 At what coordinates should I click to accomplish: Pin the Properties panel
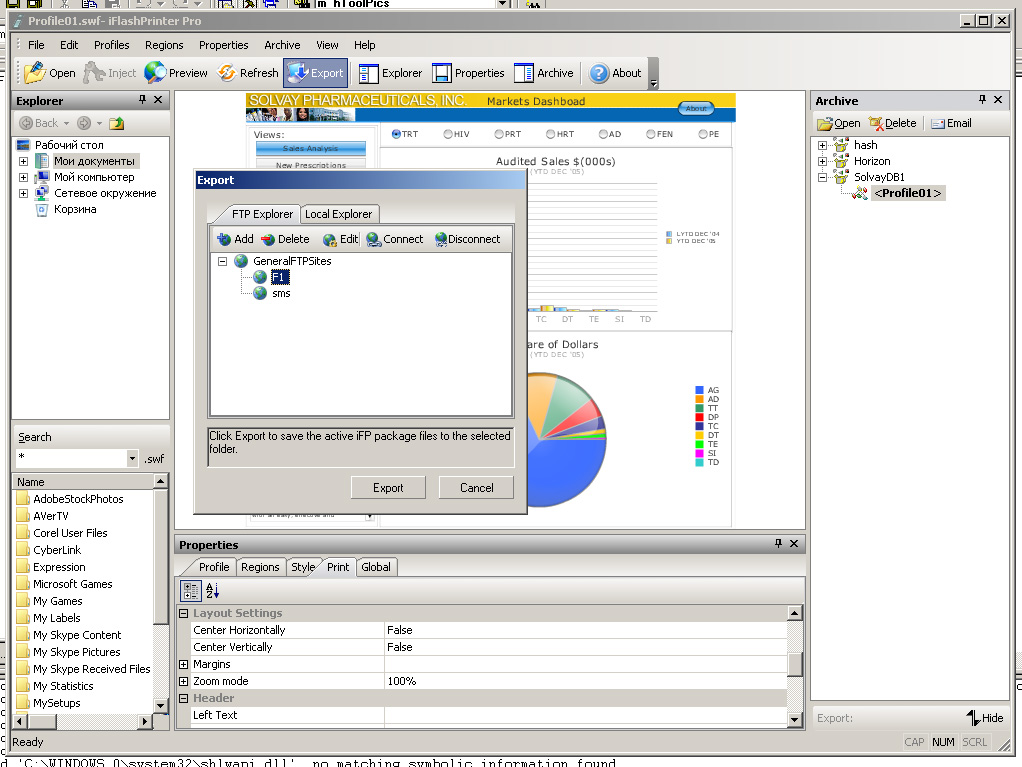click(x=778, y=543)
